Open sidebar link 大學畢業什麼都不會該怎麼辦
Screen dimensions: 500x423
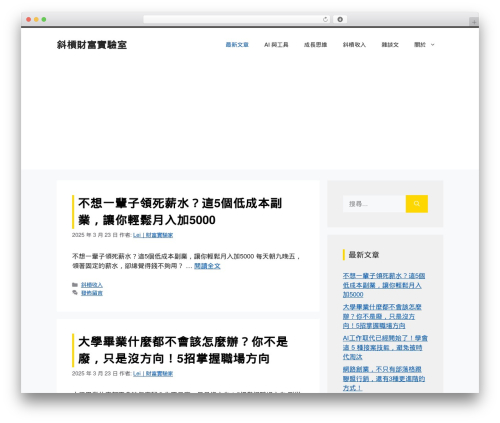point(382,316)
